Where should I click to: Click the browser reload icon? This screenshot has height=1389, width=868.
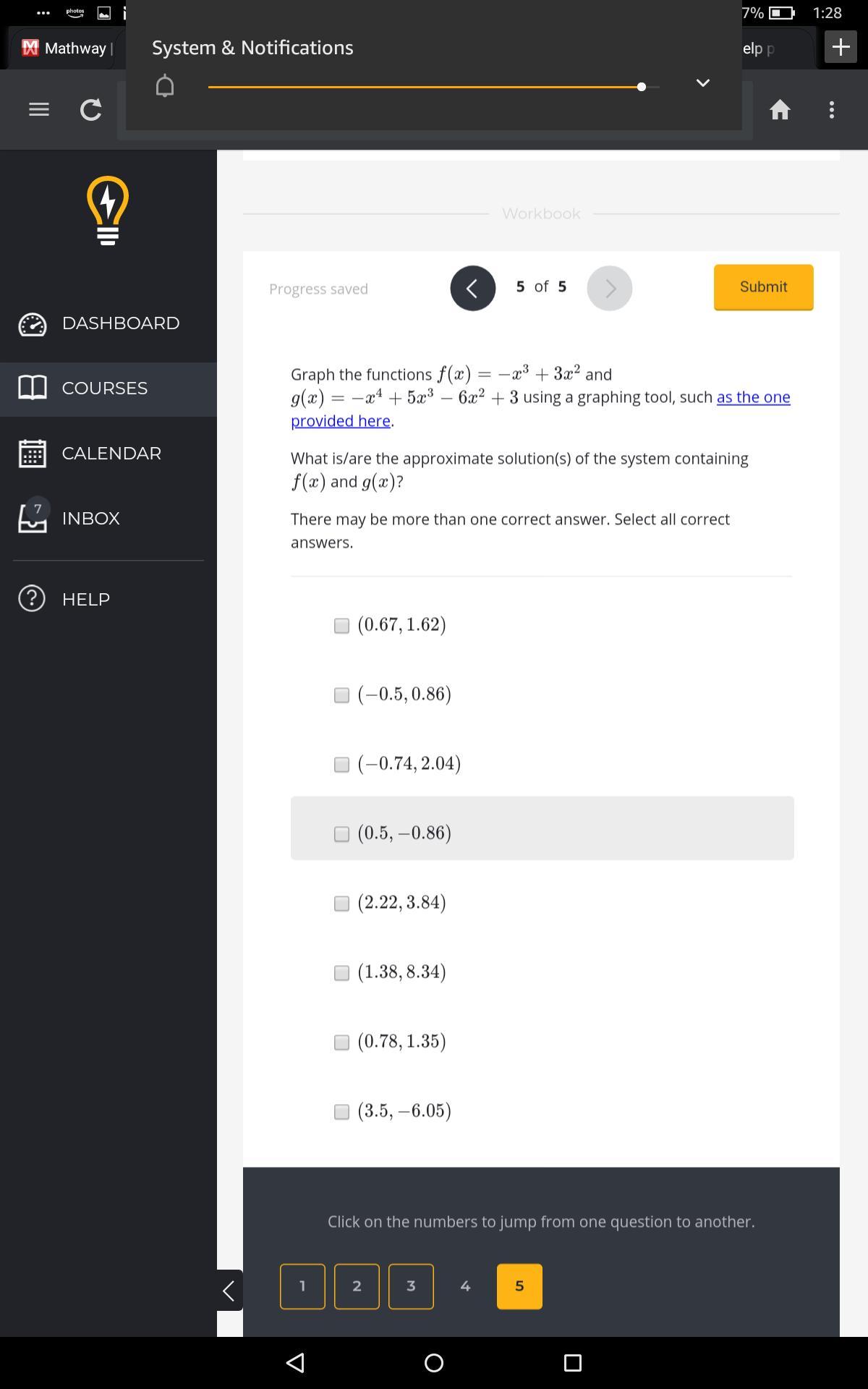point(90,109)
